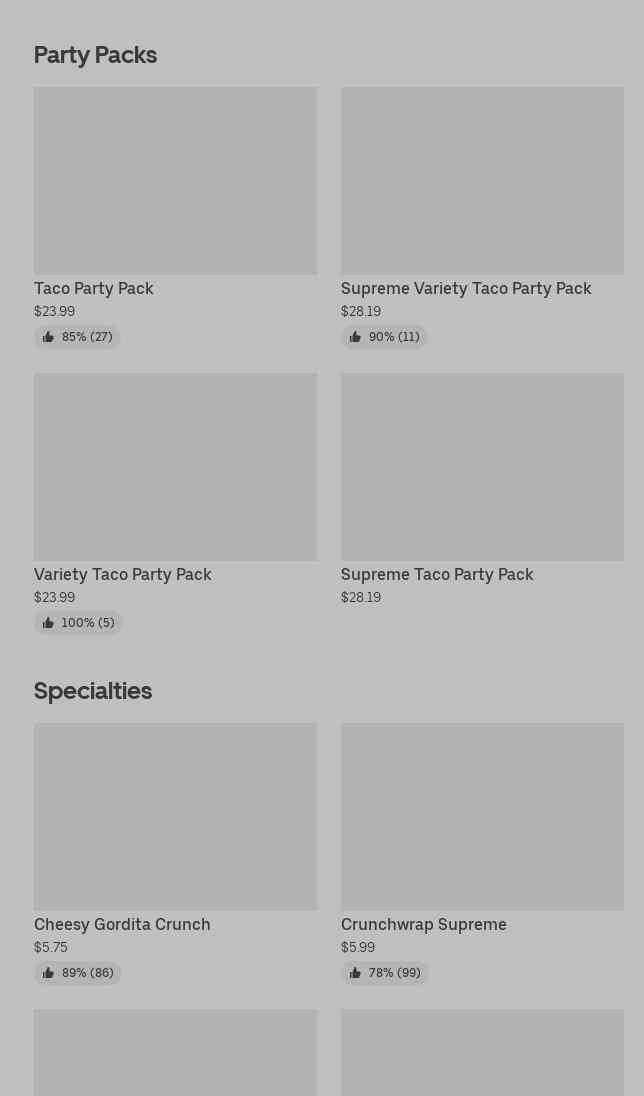Viewport: 644px width, 1096px height.
Task: Click thumbs-up icon under Crunchwrap Supreme
Action: click(x=355, y=973)
